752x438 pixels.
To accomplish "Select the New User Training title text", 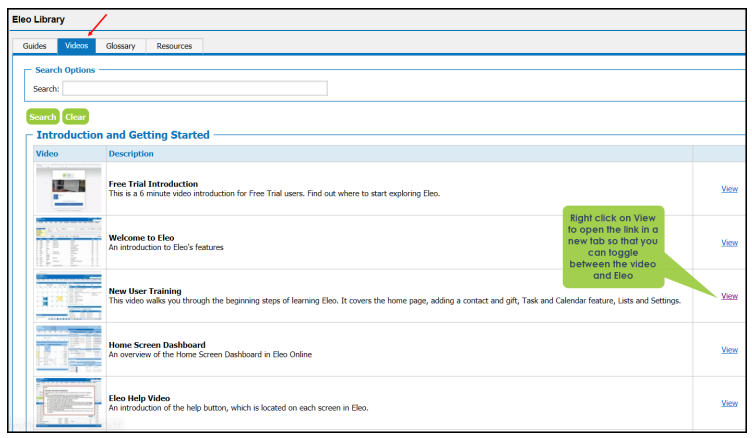I will pyautogui.click(x=145, y=291).
